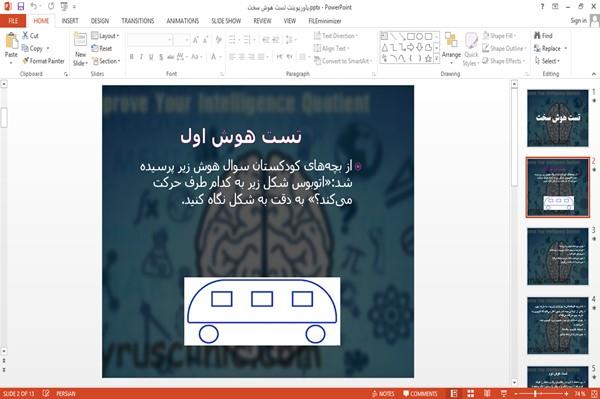Toggle Strikethrough formatting
600x399 pixels.
(x=170, y=57)
